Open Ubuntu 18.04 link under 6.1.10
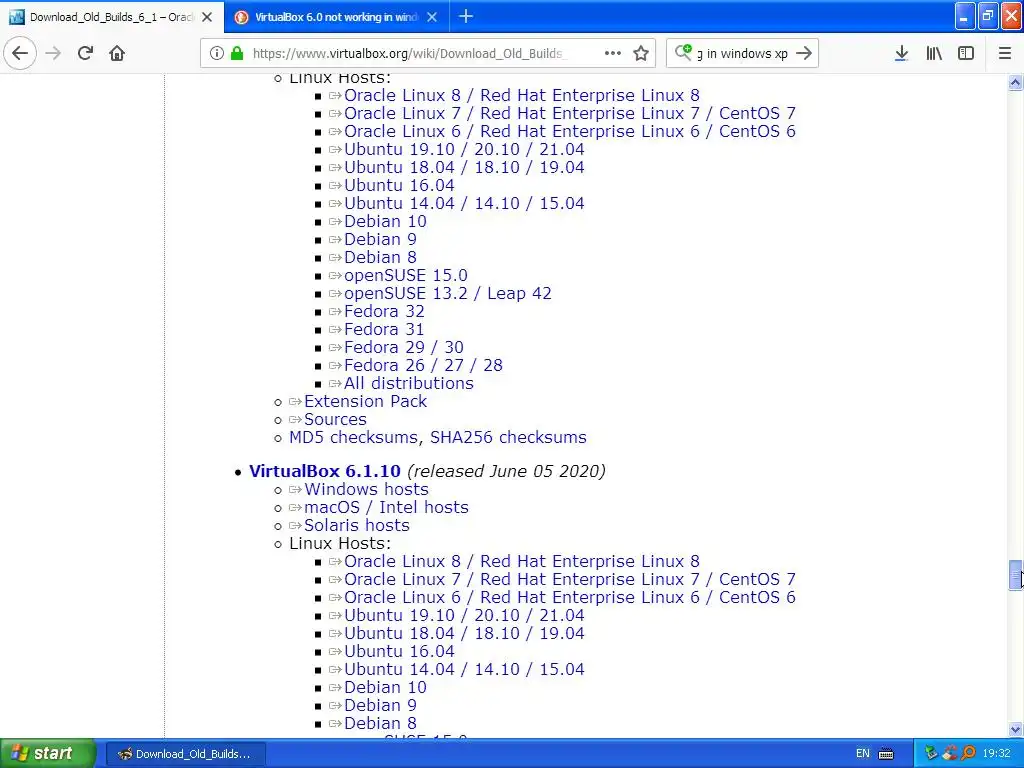 pos(464,633)
